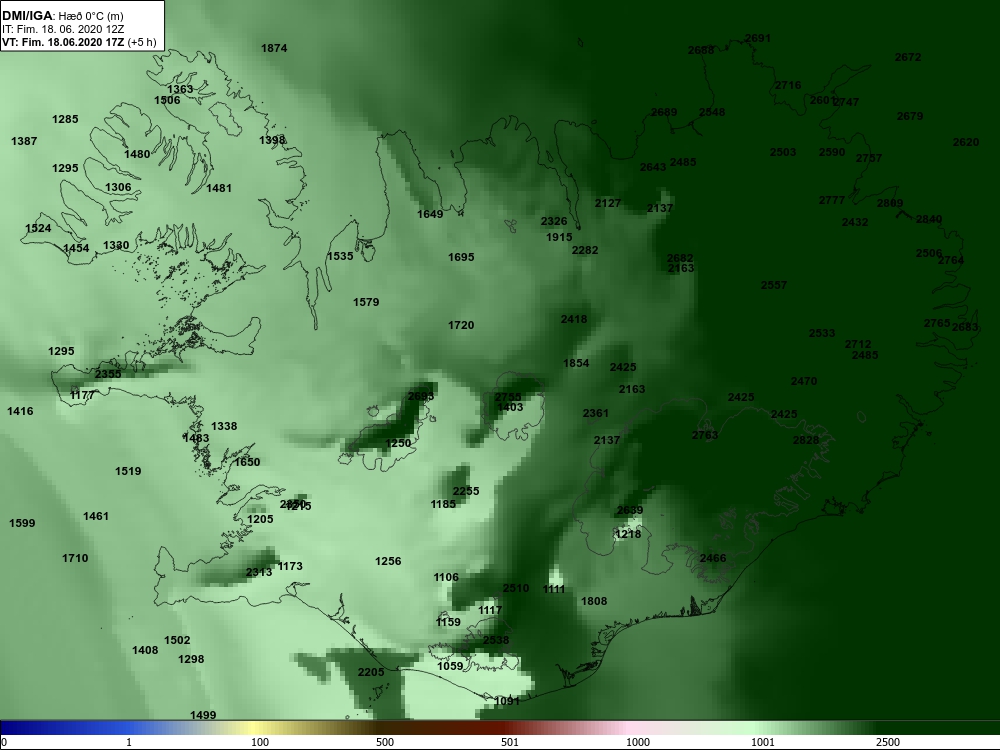The height and width of the screenshot is (750, 1000).
Task: Click the 2672 value
Action: (908, 57)
